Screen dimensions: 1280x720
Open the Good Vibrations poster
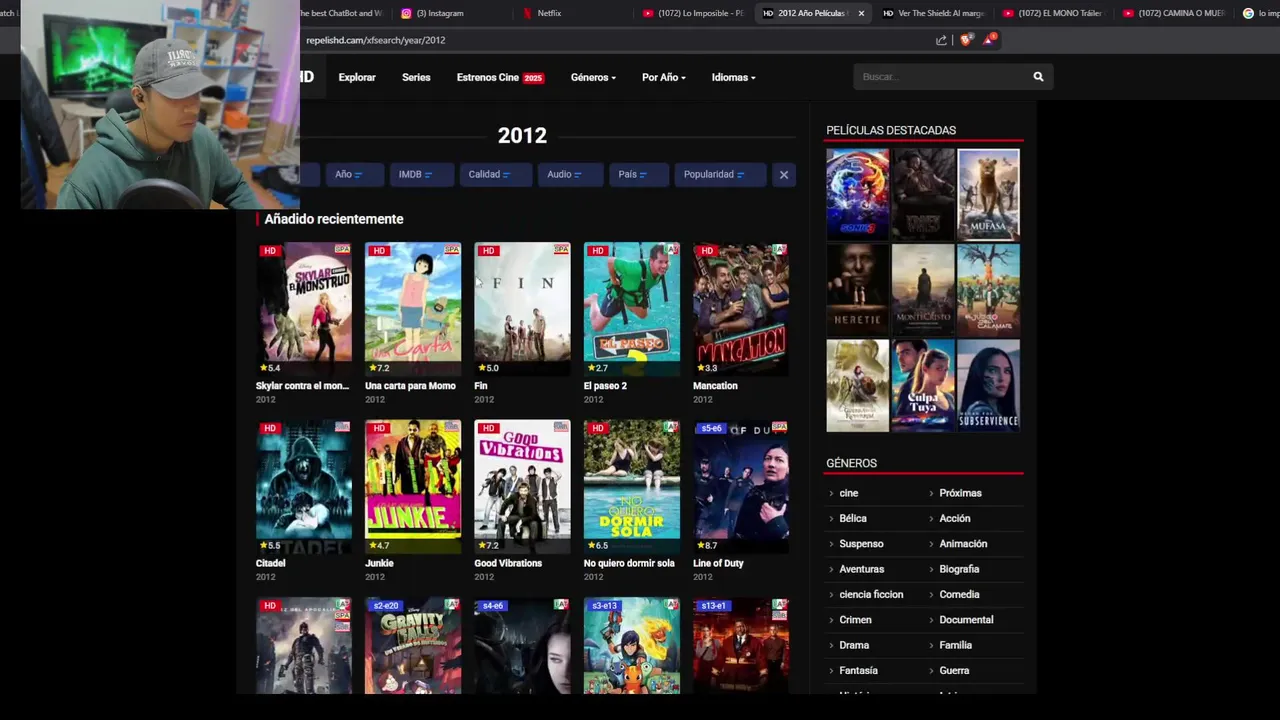tap(522, 486)
